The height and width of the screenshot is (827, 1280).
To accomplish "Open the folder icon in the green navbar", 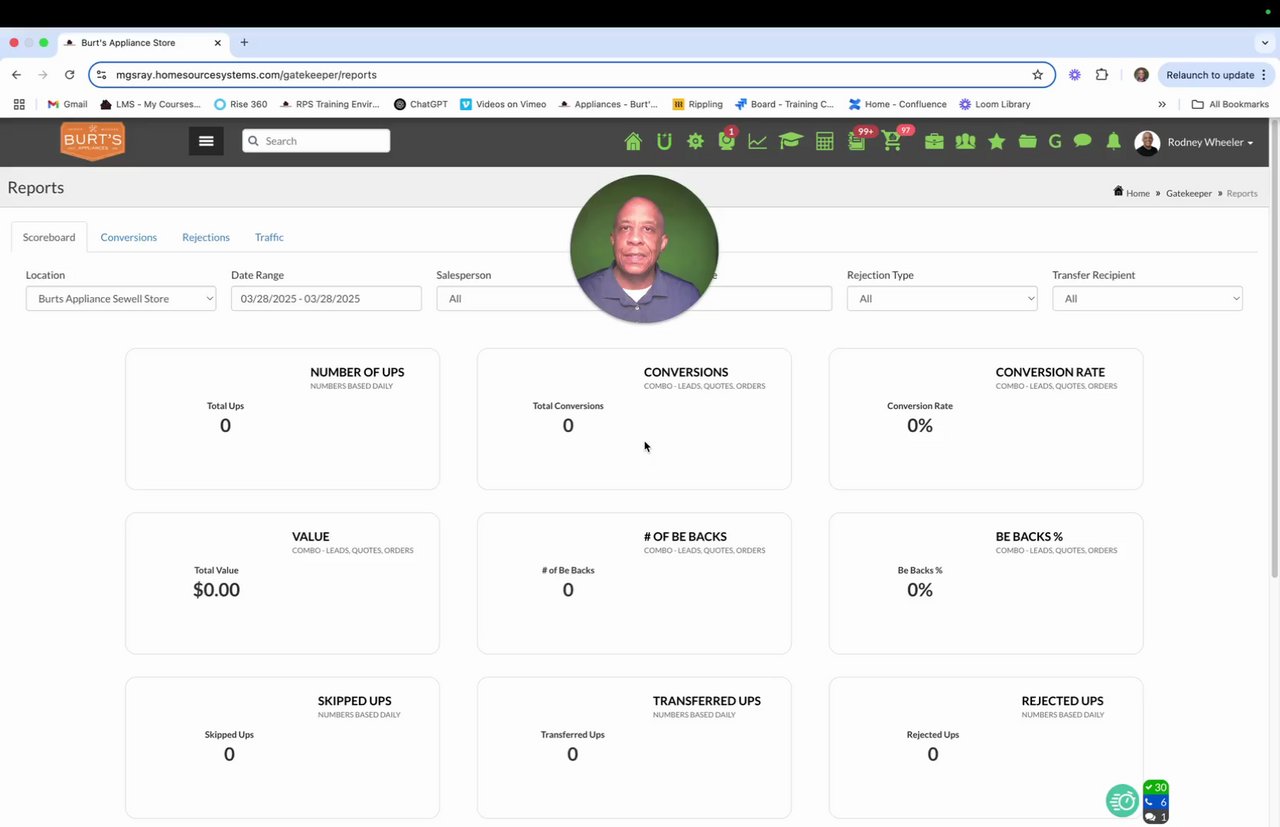I will [x=1028, y=142].
